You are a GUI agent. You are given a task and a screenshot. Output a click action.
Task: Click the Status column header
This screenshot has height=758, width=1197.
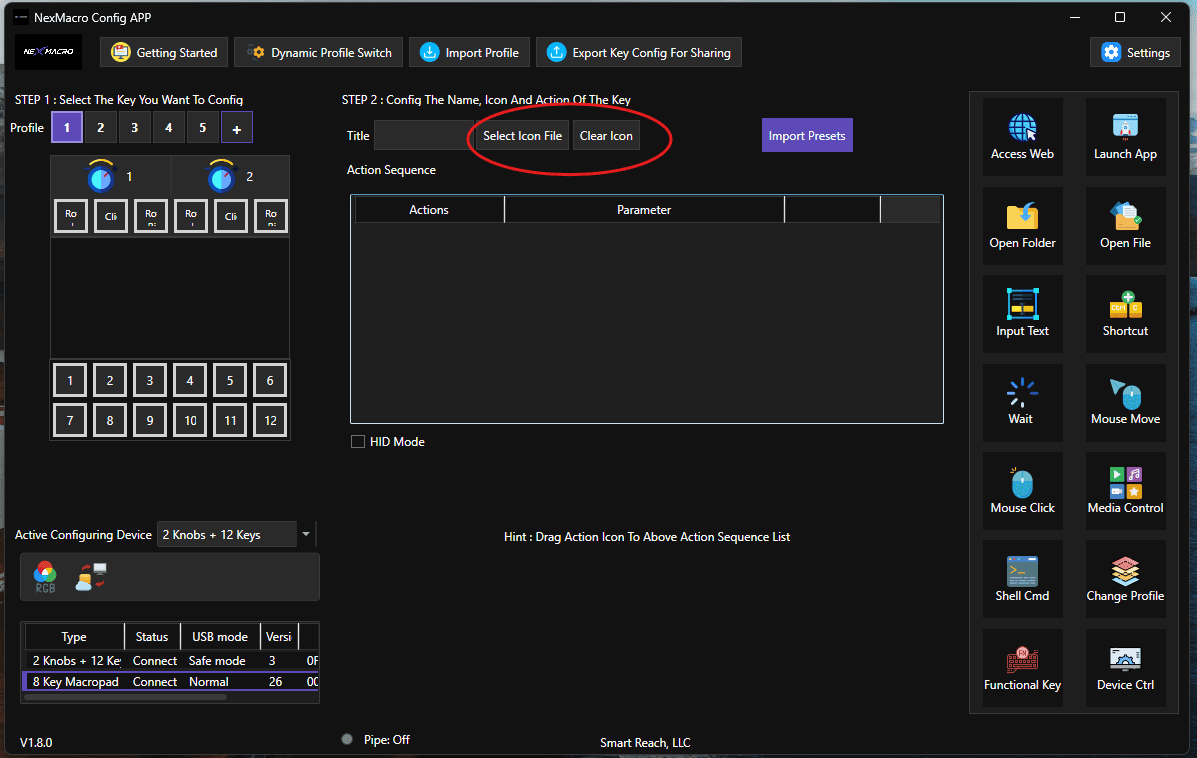pyautogui.click(x=152, y=637)
